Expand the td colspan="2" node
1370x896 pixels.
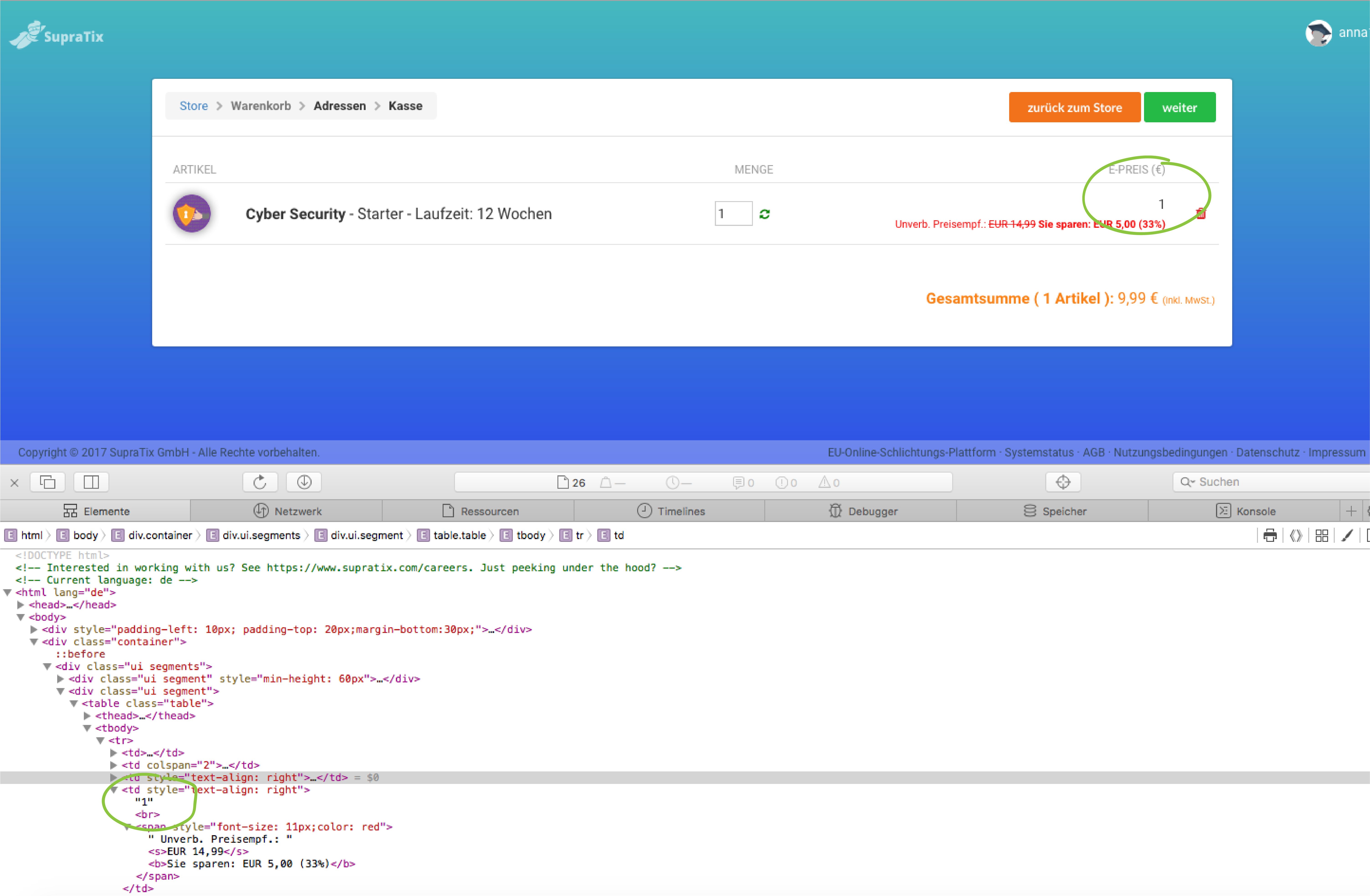pyautogui.click(x=113, y=765)
